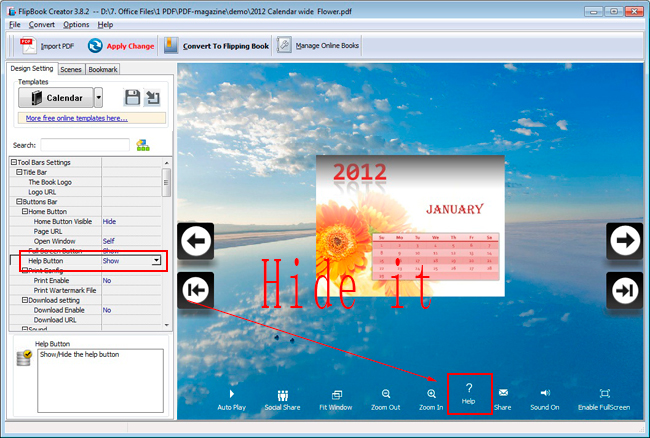Screen dimensions: 650x438
Task: Click the database icon near Help Button description
Action: pos(24,358)
